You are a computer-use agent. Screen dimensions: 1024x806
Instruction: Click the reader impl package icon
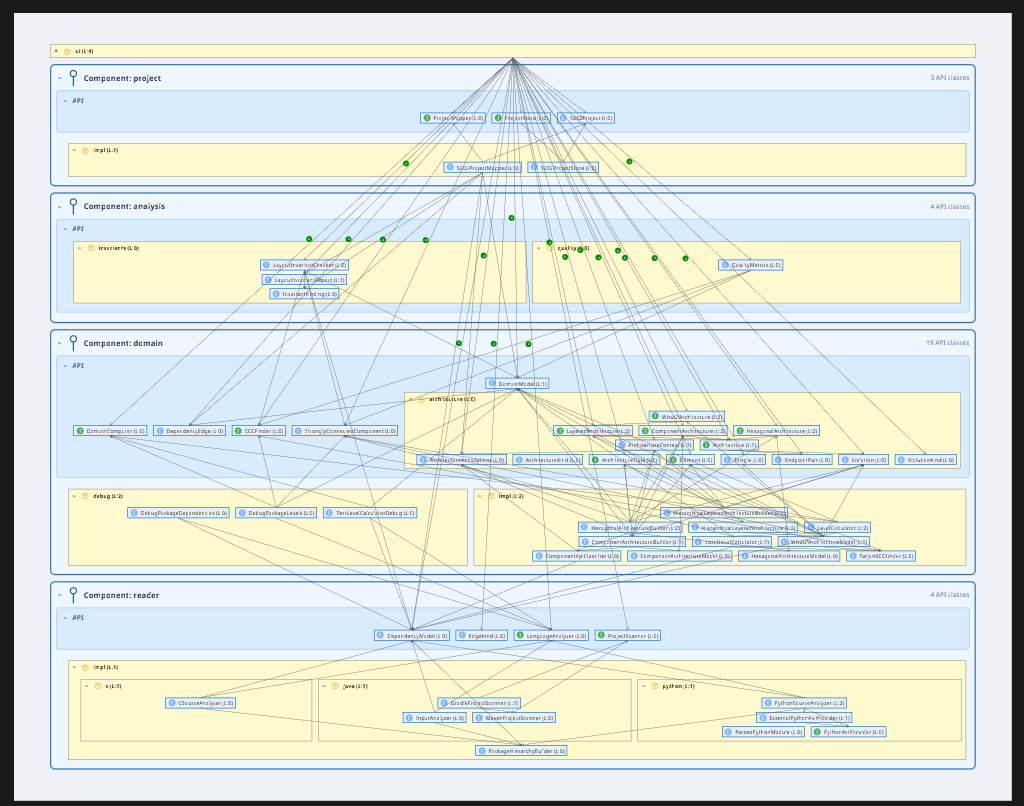click(85, 668)
